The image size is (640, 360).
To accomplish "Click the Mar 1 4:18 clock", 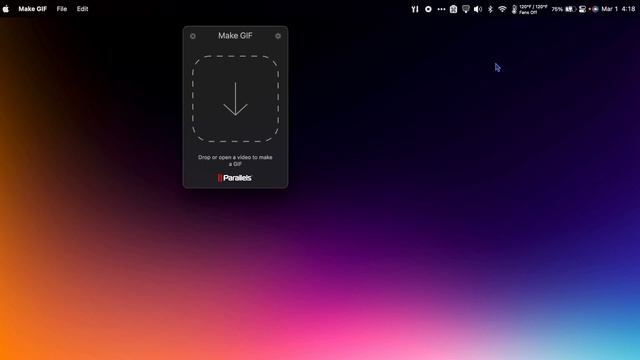I will click(x=618, y=9).
